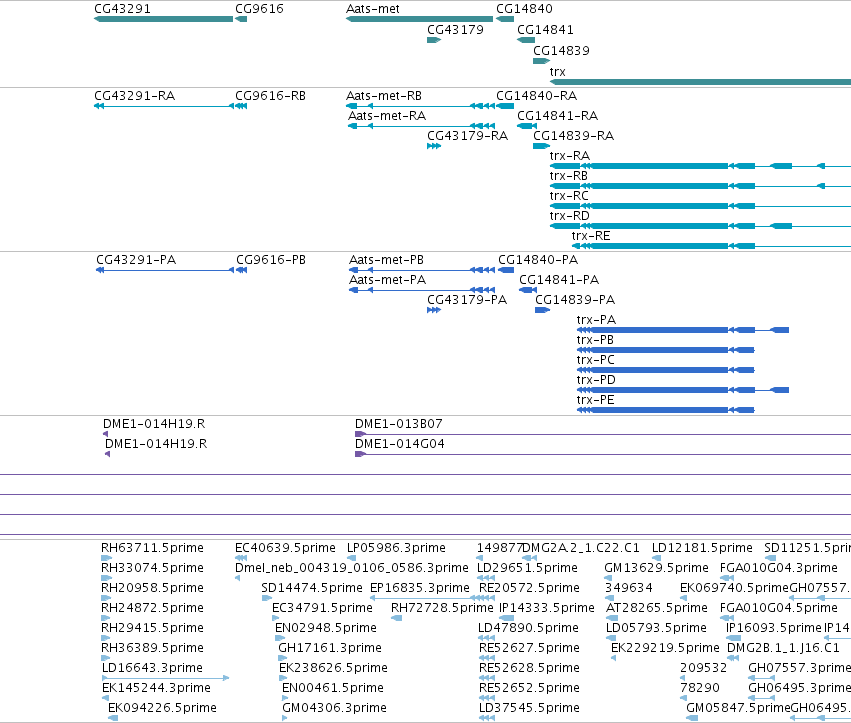Viewport: 851px width, 723px height.
Task: Click the CG14839-RA transcript label
Action: tap(573, 136)
